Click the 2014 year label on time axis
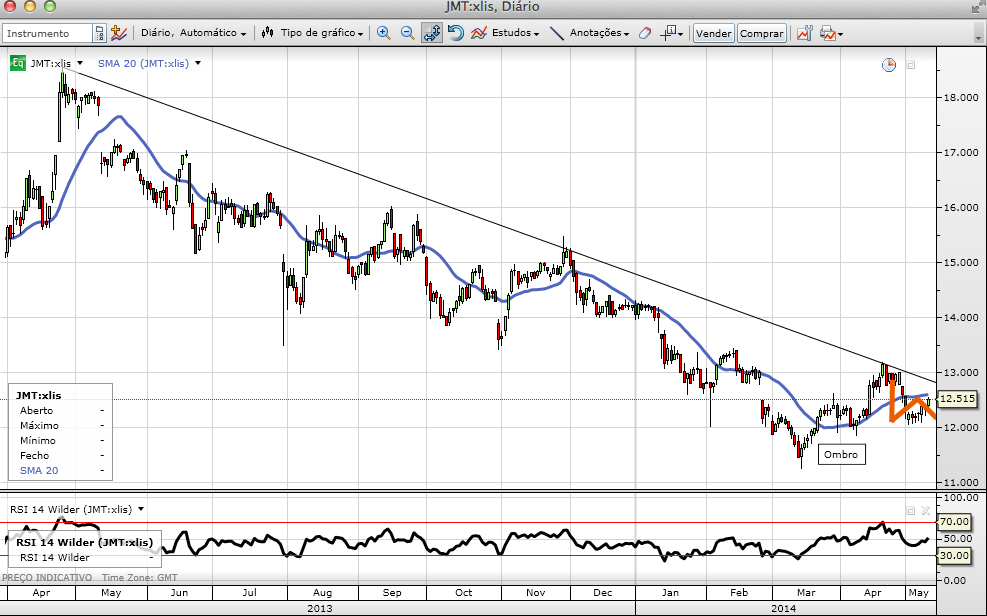This screenshot has height=616, width=987. 783,608
